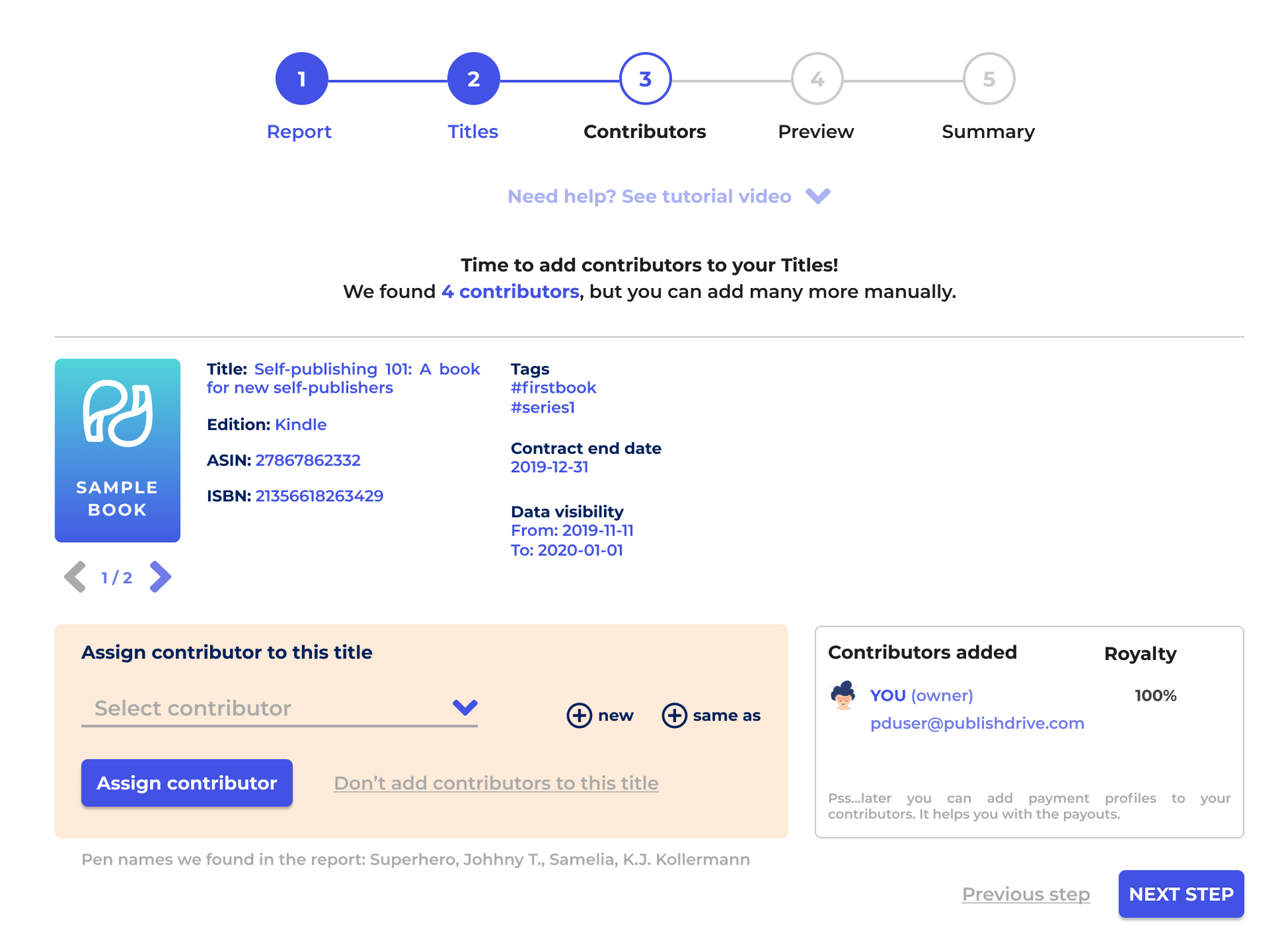The width and height of the screenshot is (1280, 952).
Task: Select step 3 Contributors circle icon
Action: pyautogui.click(x=644, y=78)
